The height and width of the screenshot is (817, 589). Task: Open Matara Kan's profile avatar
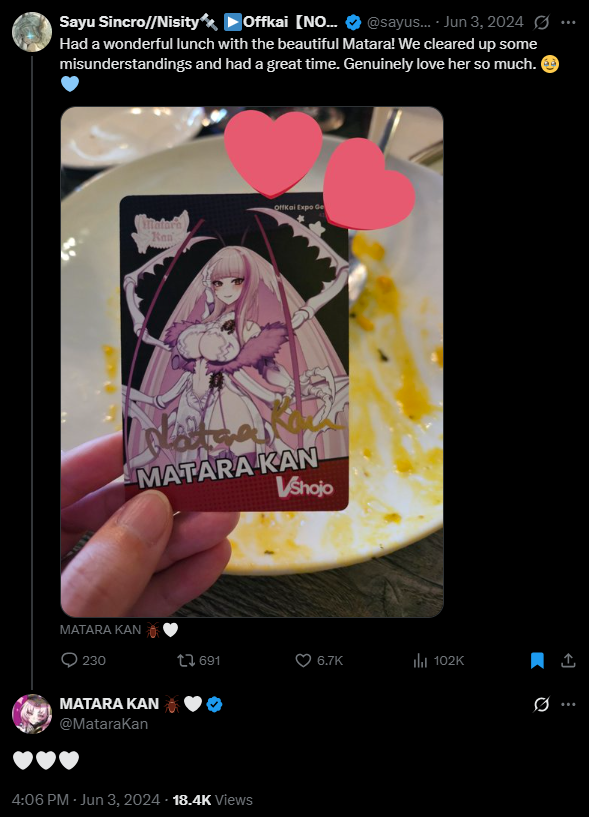(32, 714)
